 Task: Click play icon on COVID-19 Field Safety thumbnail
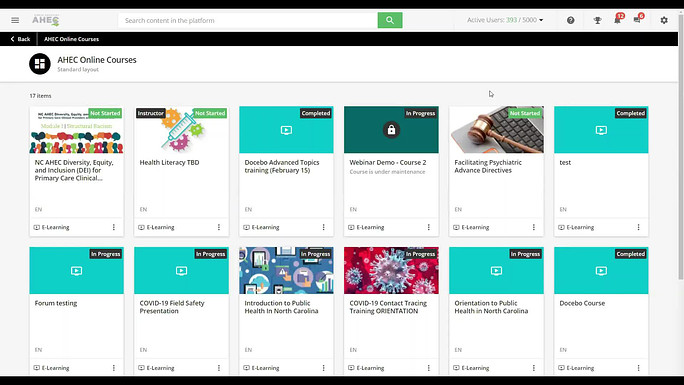click(181, 271)
